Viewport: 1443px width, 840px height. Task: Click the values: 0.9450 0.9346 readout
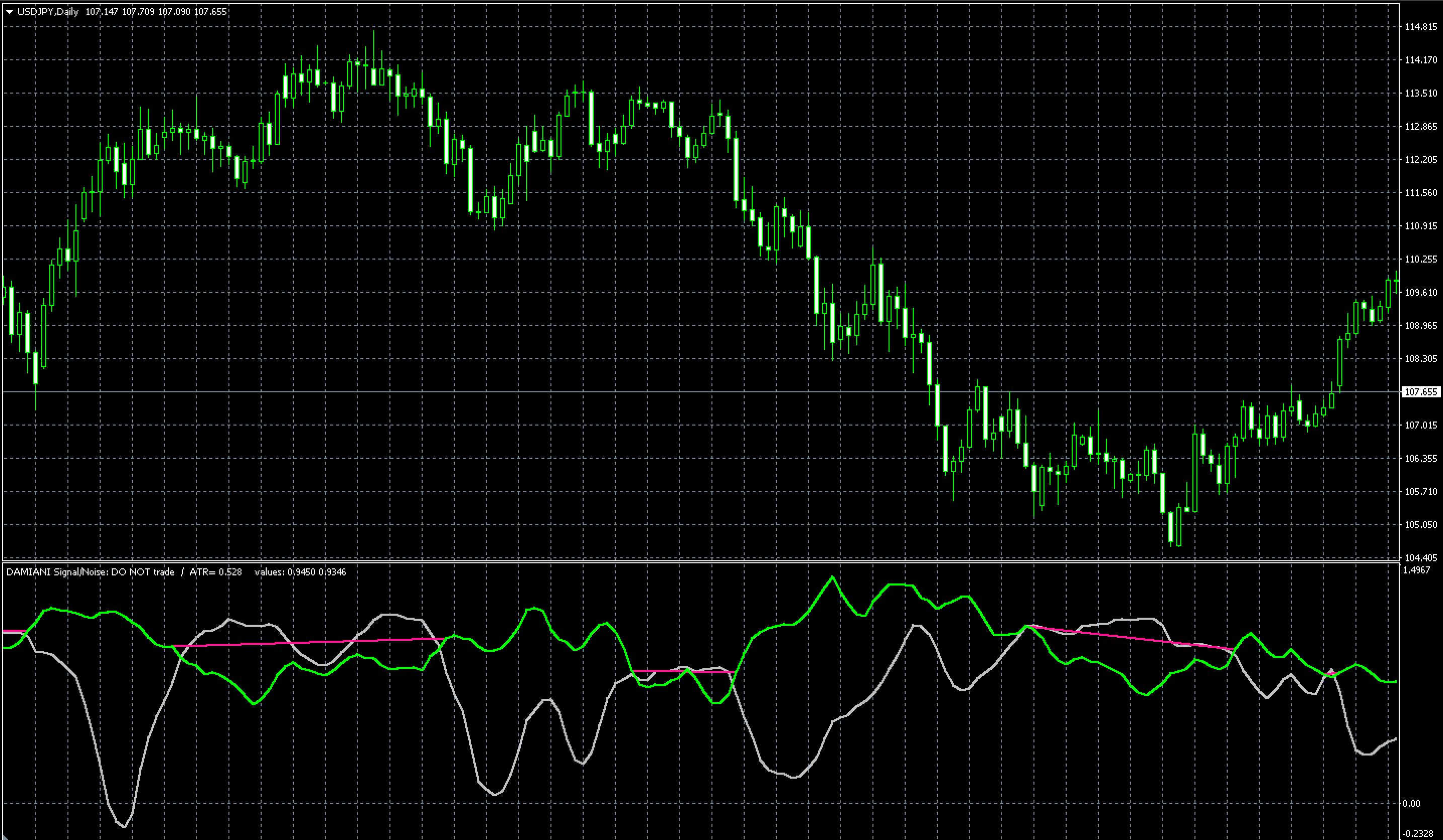pos(300,572)
